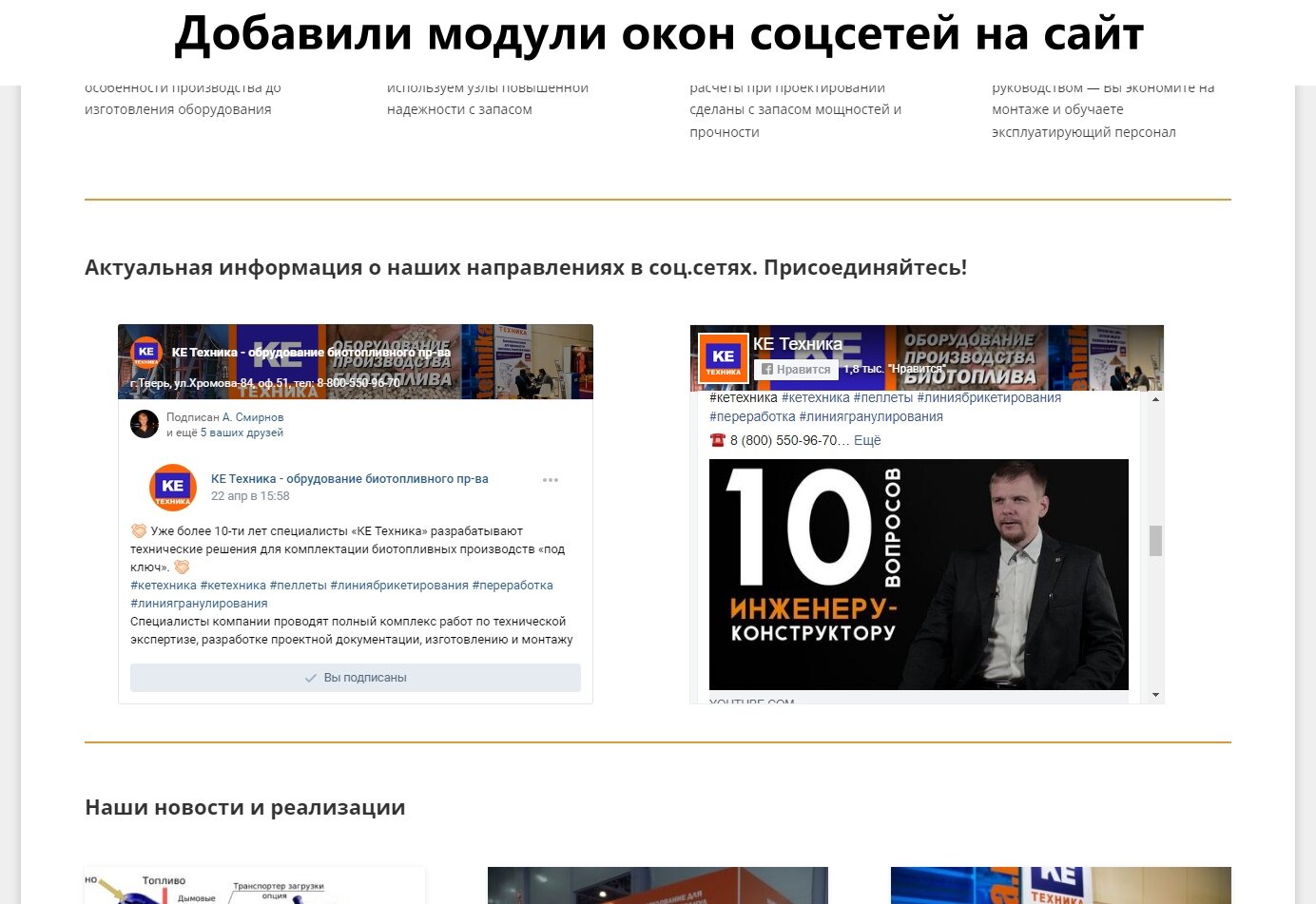The image size is (1316, 904).
Task: Click Facebook widget scrollbar thumb
Action: [1155, 540]
